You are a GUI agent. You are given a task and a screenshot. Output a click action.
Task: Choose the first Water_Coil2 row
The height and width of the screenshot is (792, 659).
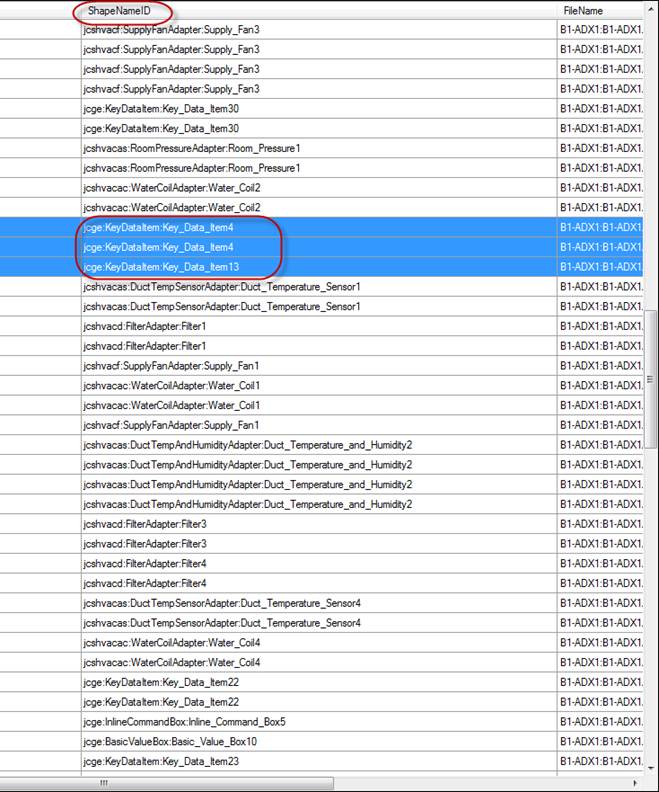[x=172, y=188]
